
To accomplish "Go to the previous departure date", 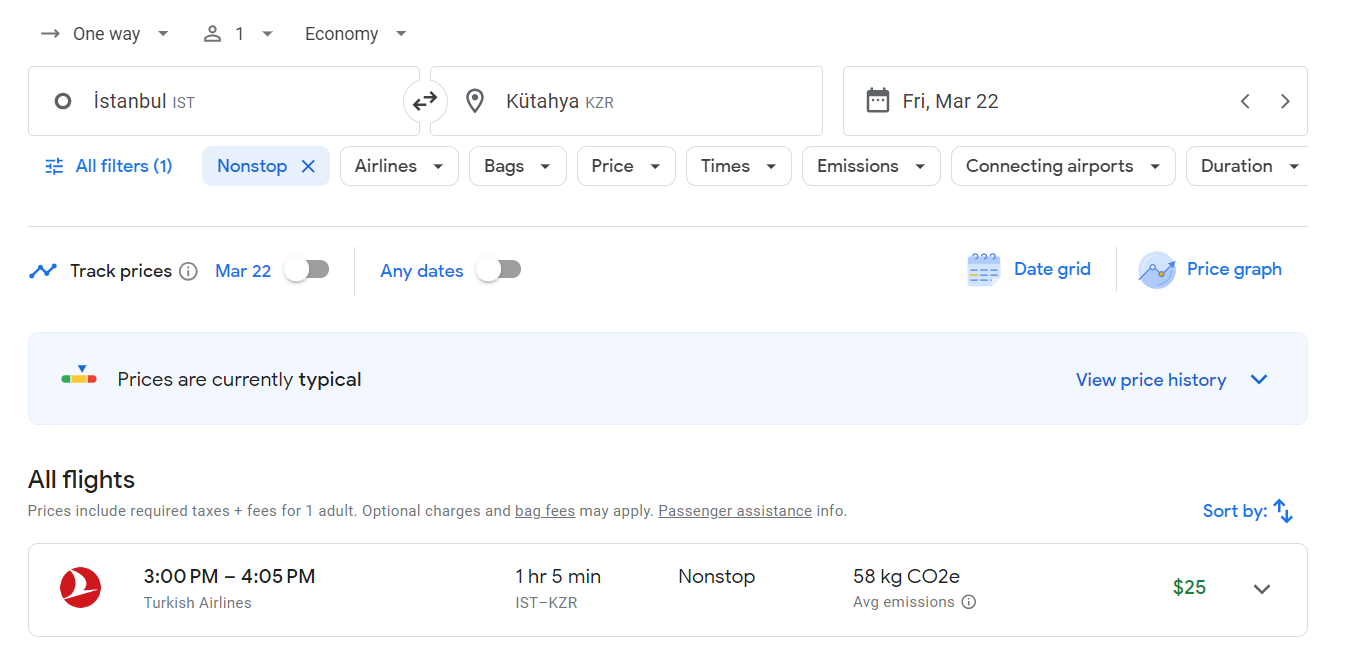I will [1245, 101].
